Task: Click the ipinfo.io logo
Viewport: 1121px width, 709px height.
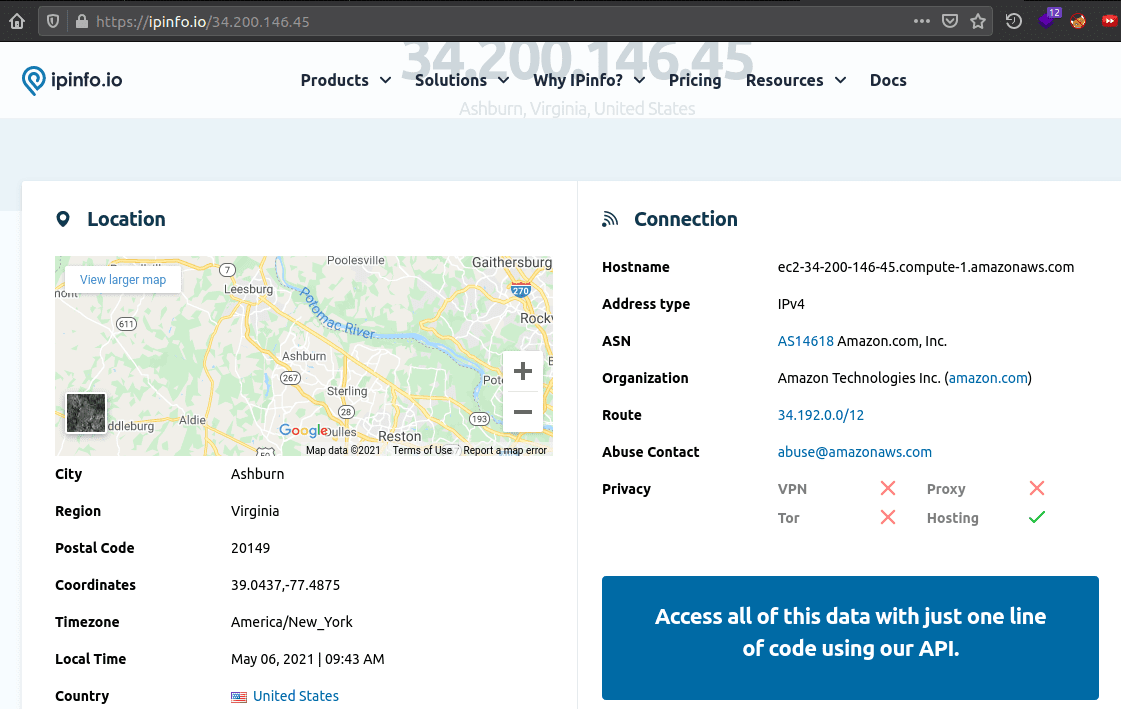Action: [71, 80]
